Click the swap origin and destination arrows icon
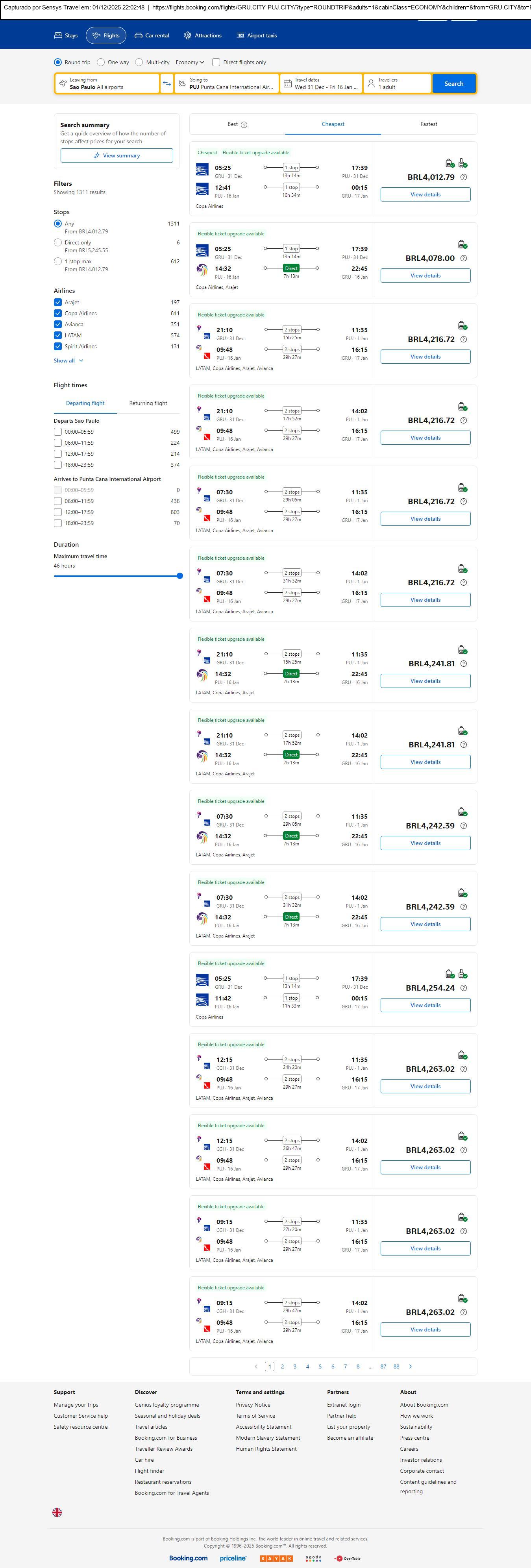This screenshot has width=531, height=1568. click(x=167, y=83)
